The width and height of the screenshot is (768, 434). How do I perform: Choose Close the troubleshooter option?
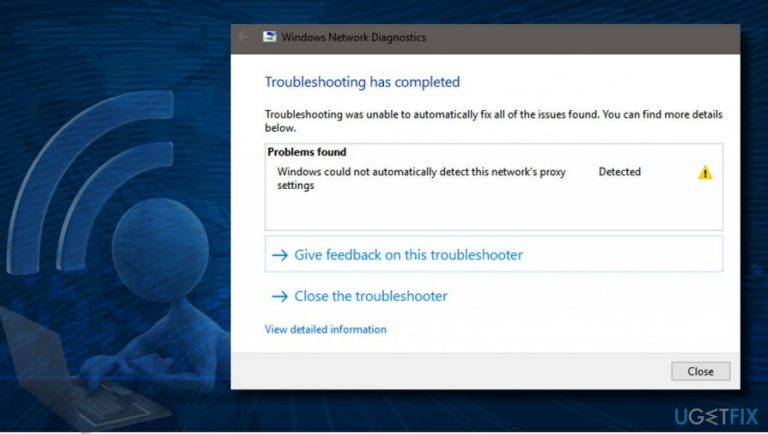point(360,296)
